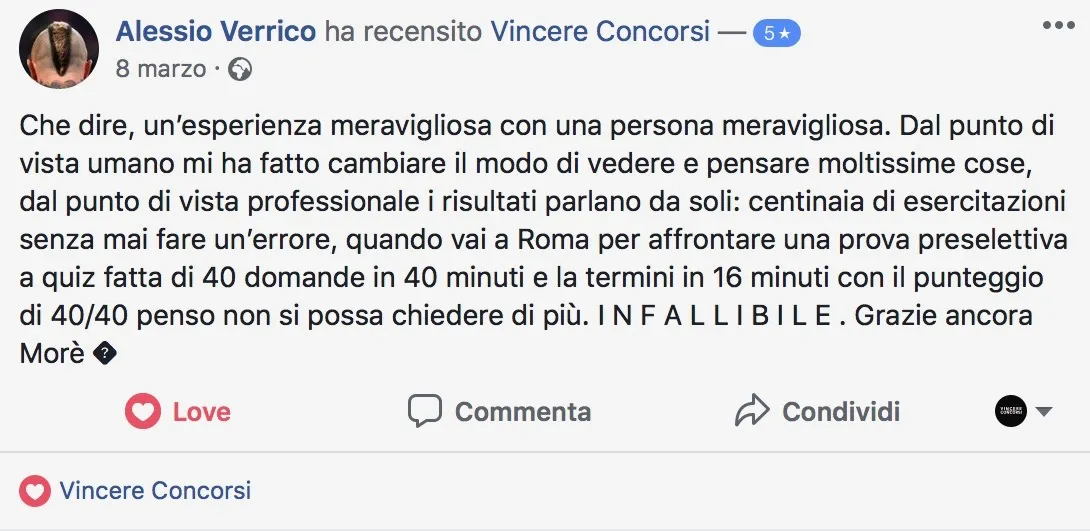Click the Condividi share arrow icon
Image resolution: width=1090 pixels, height=531 pixels.
pos(751,411)
